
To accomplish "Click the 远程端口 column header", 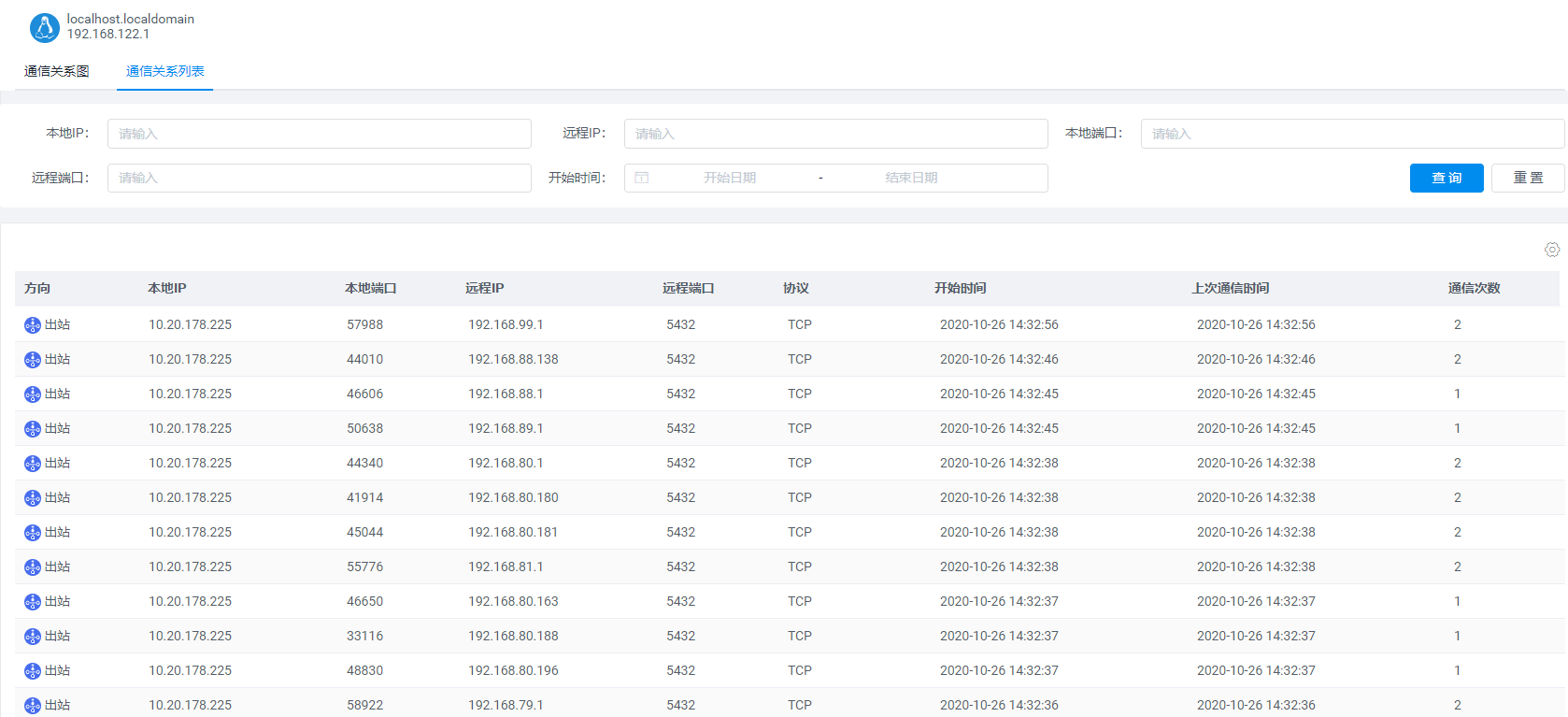I will tap(689, 288).
